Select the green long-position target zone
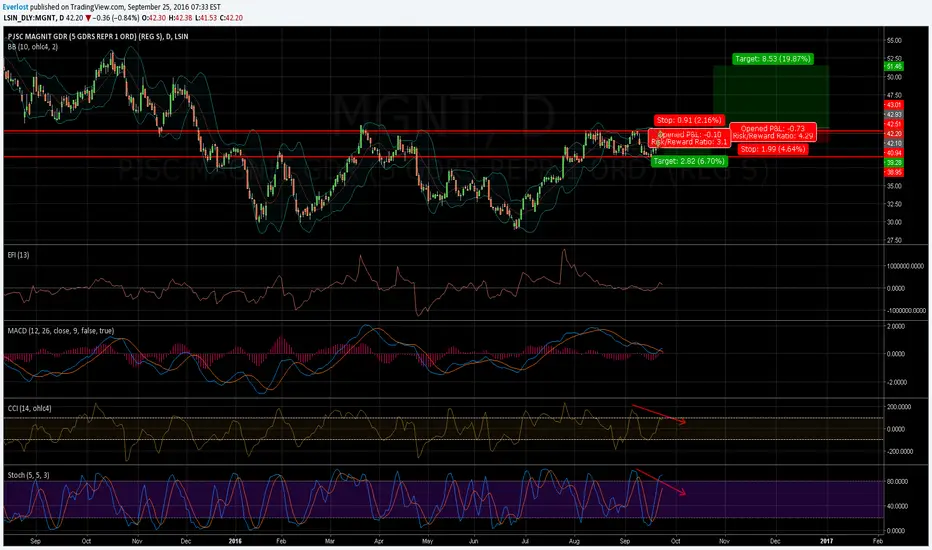The height and width of the screenshot is (550, 932). (771, 98)
